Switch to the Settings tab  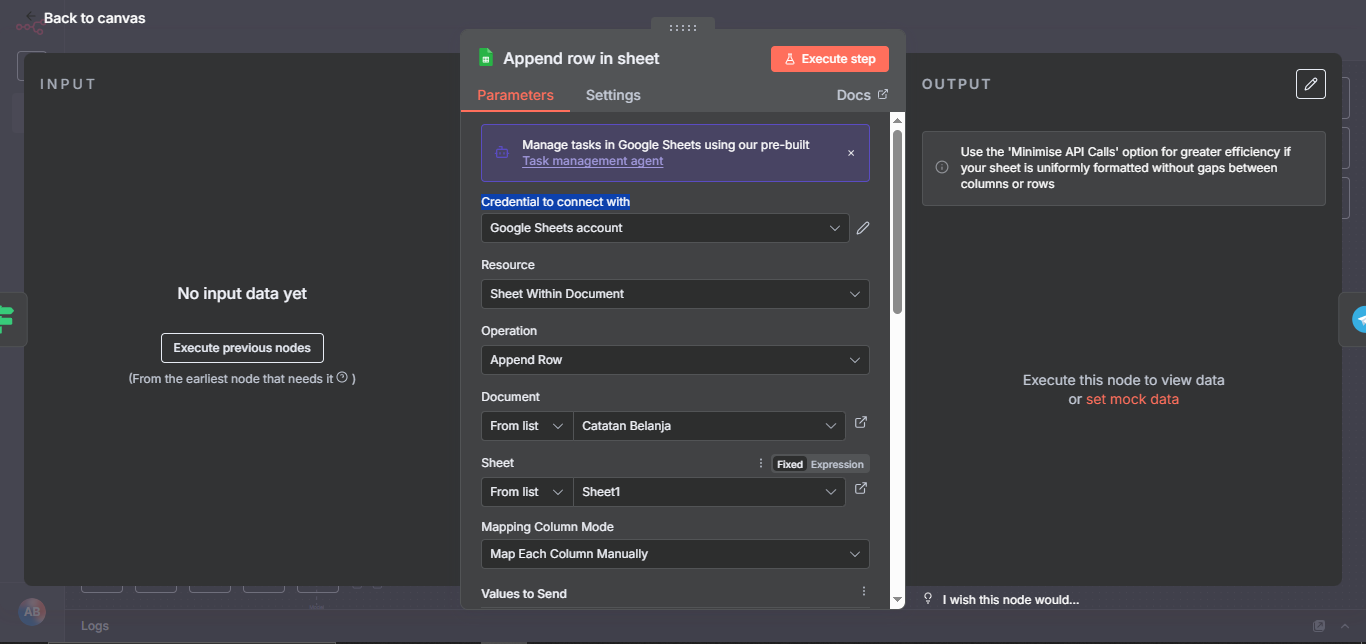613,95
